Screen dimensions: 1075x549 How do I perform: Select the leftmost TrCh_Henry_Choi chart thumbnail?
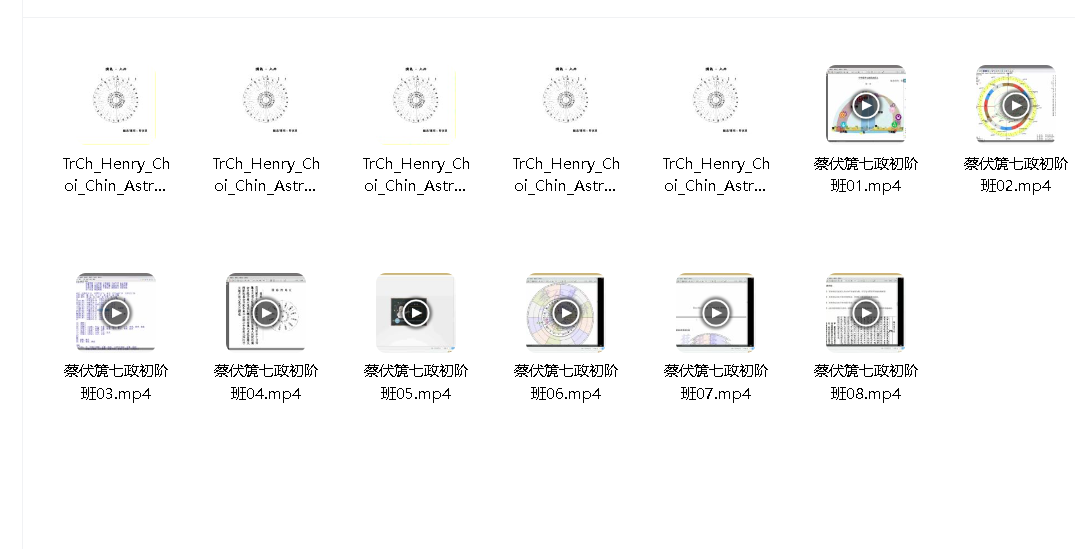pos(116,104)
